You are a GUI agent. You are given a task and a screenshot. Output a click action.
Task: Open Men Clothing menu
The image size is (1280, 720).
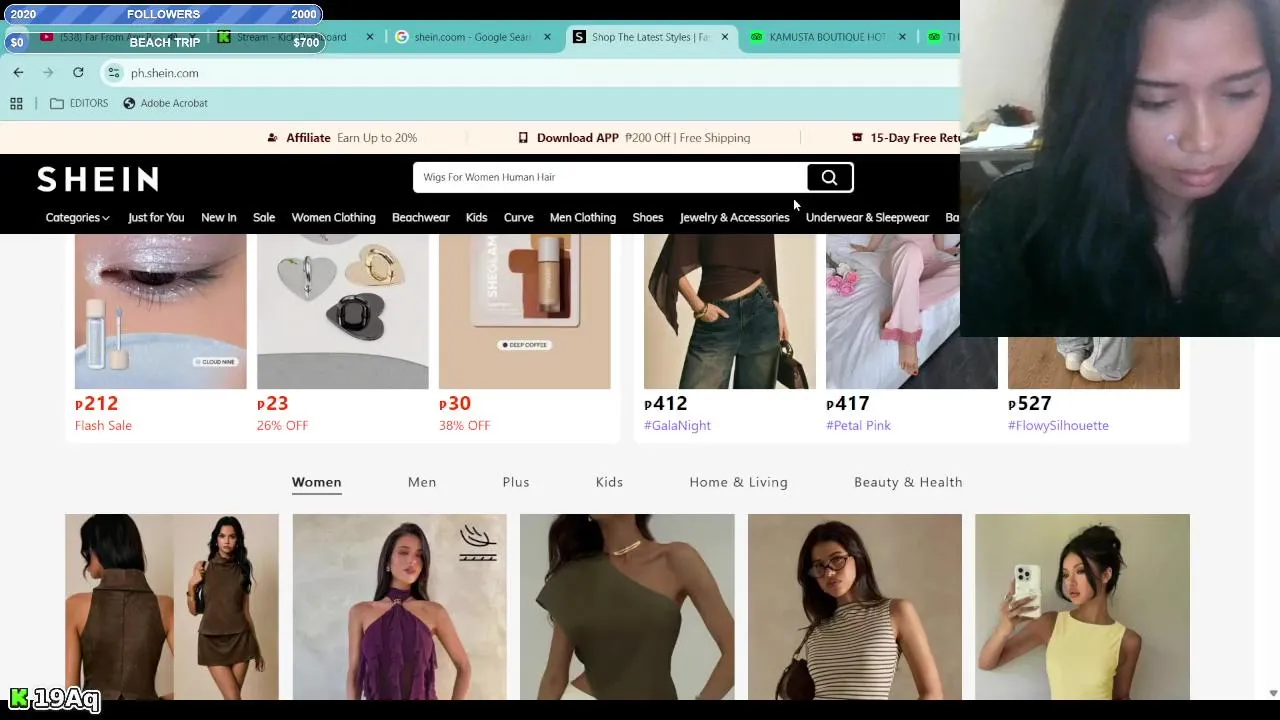582,217
